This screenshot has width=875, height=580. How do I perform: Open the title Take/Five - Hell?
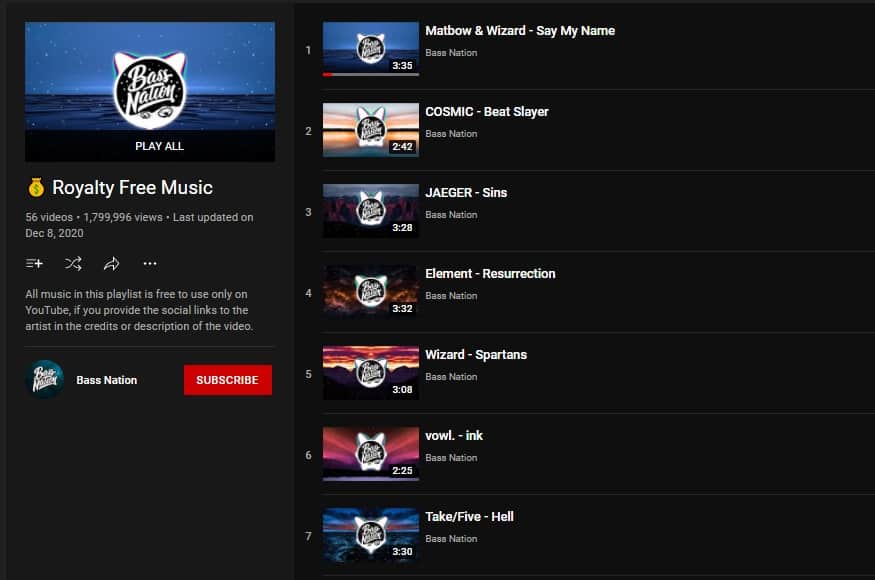(469, 517)
